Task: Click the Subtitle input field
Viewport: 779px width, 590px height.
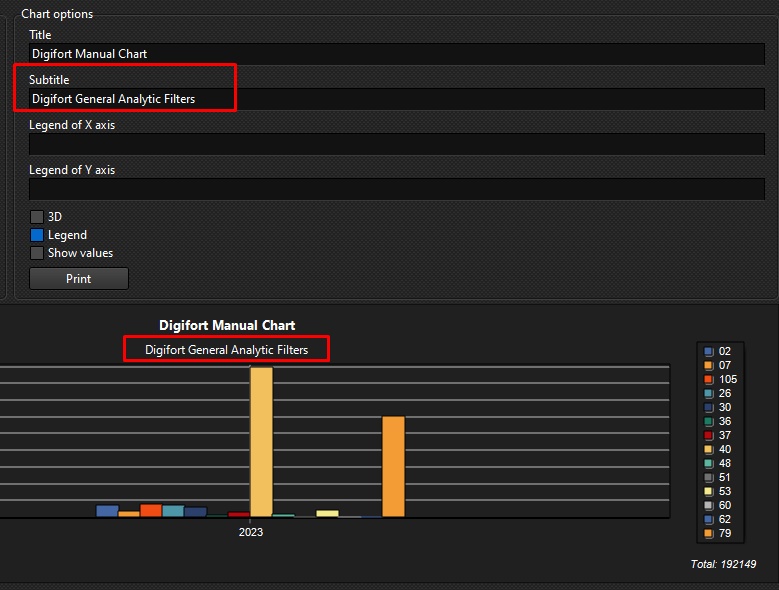Action: [x=396, y=99]
